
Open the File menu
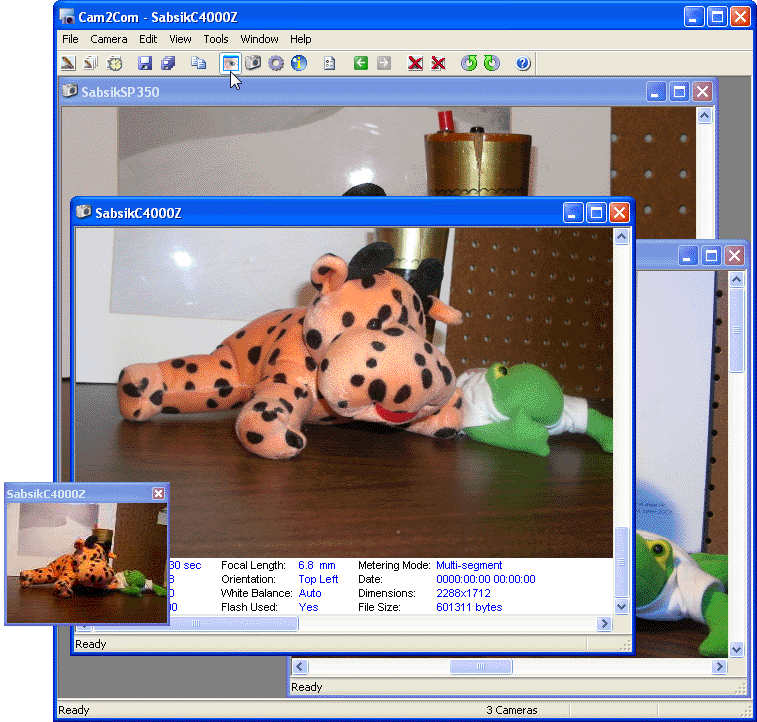[70, 39]
